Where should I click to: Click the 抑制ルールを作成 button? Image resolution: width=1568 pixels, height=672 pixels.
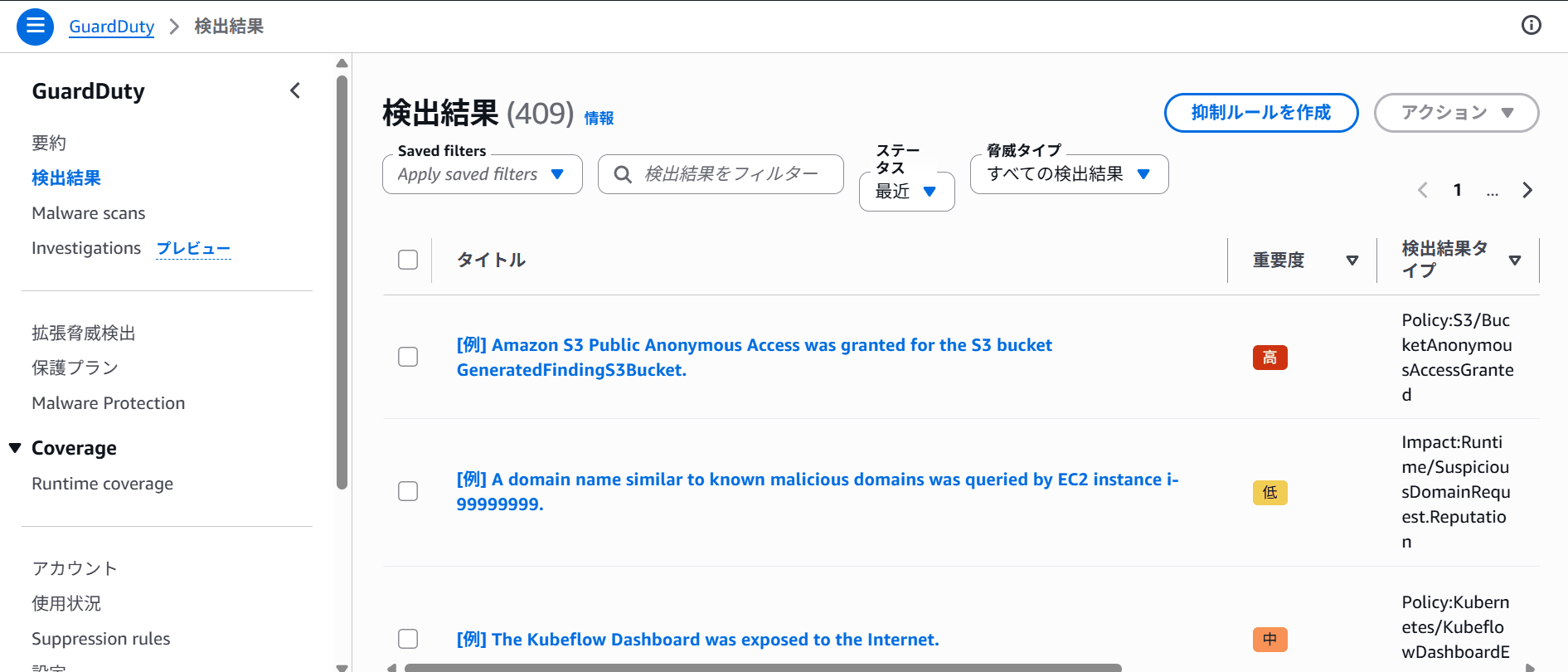click(1261, 113)
